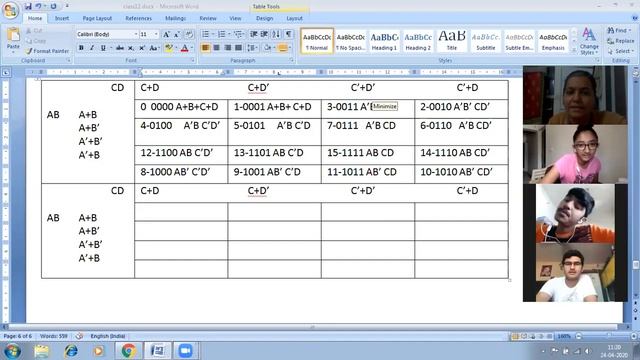Open the Find dropdown
The image size is (640, 360).
click(x=630, y=30)
